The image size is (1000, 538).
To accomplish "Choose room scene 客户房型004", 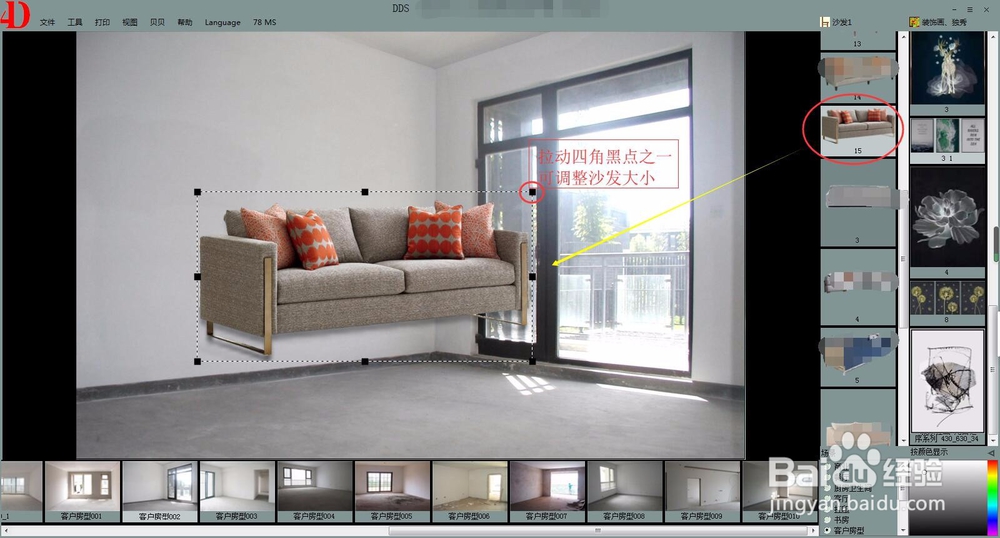I will point(314,491).
